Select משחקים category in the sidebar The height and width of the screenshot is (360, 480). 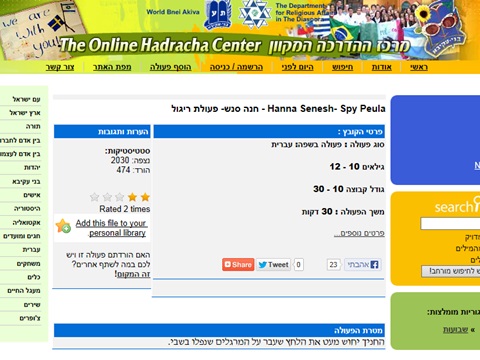(28, 263)
